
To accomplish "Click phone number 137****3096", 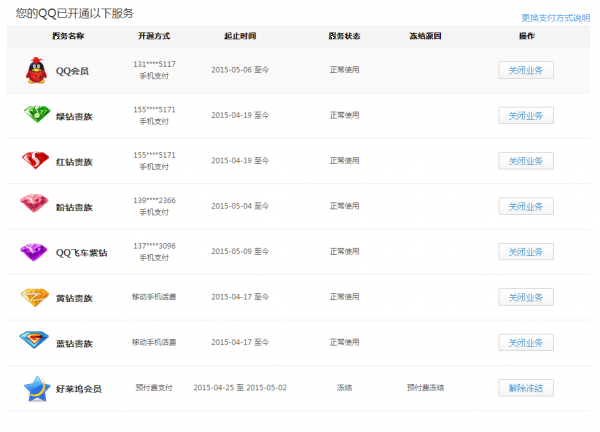I will click(154, 246).
